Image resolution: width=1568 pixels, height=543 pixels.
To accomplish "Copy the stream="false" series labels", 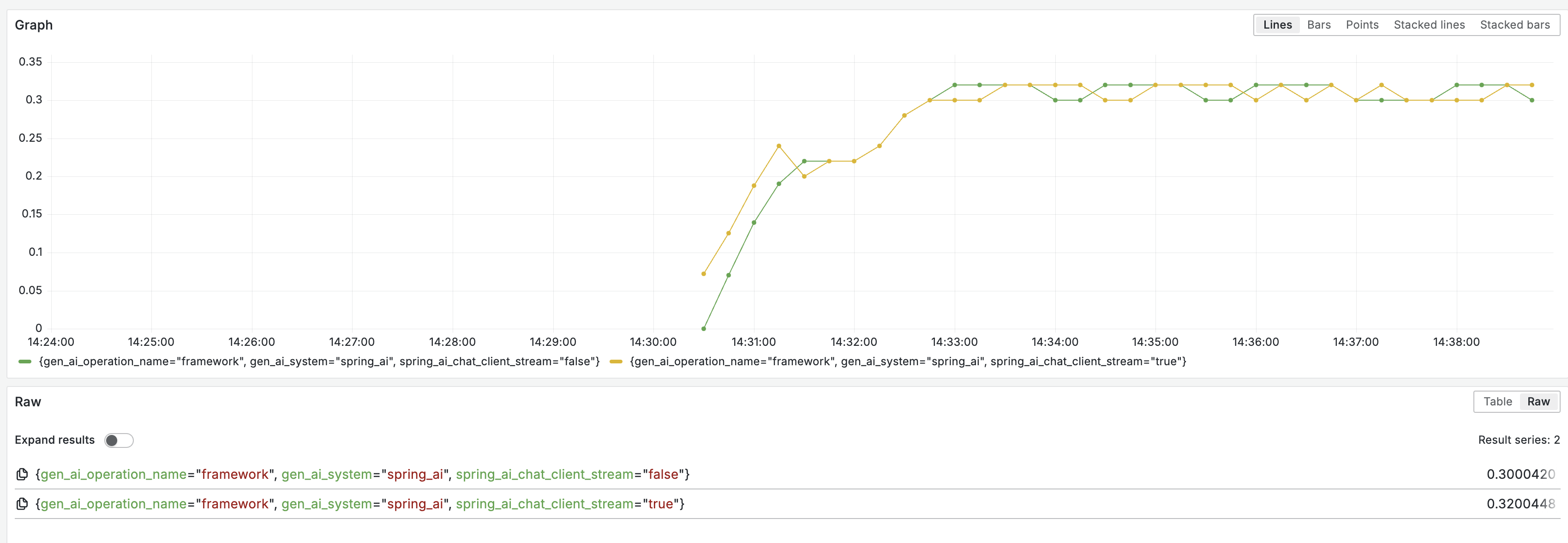I will click(x=22, y=474).
